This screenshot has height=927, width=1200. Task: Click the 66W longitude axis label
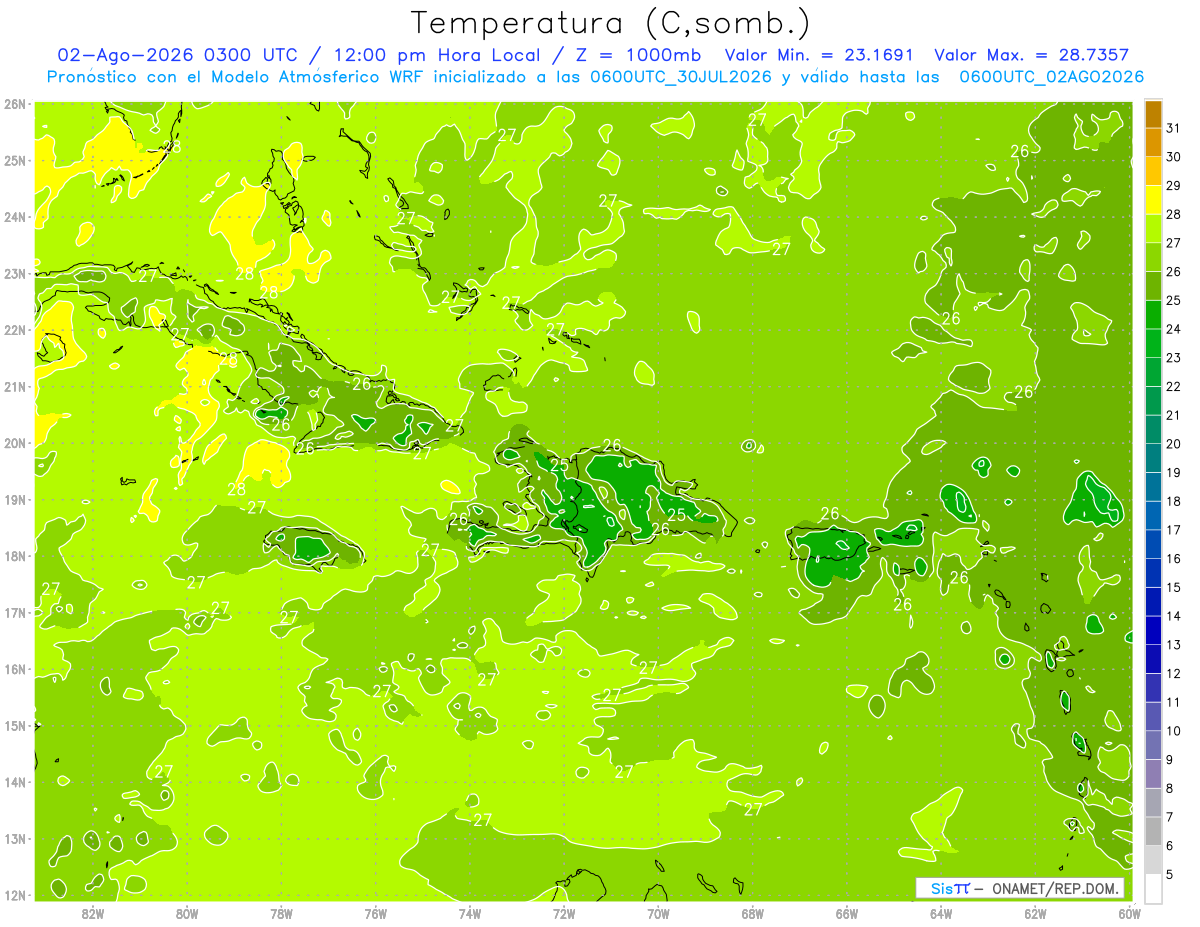[847, 913]
